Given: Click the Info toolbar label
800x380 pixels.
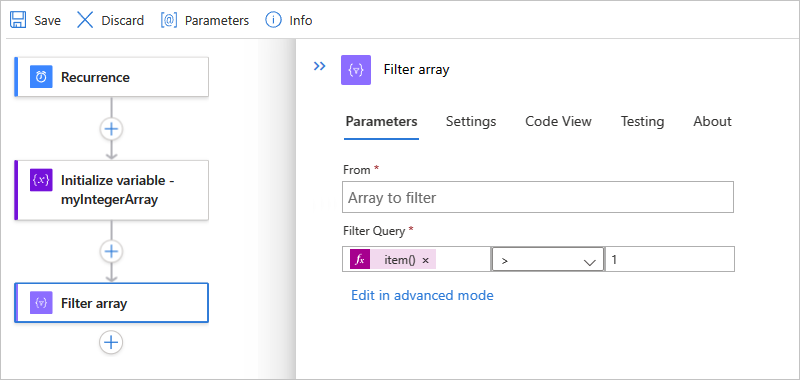Looking at the screenshot, I should (x=301, y=20).
